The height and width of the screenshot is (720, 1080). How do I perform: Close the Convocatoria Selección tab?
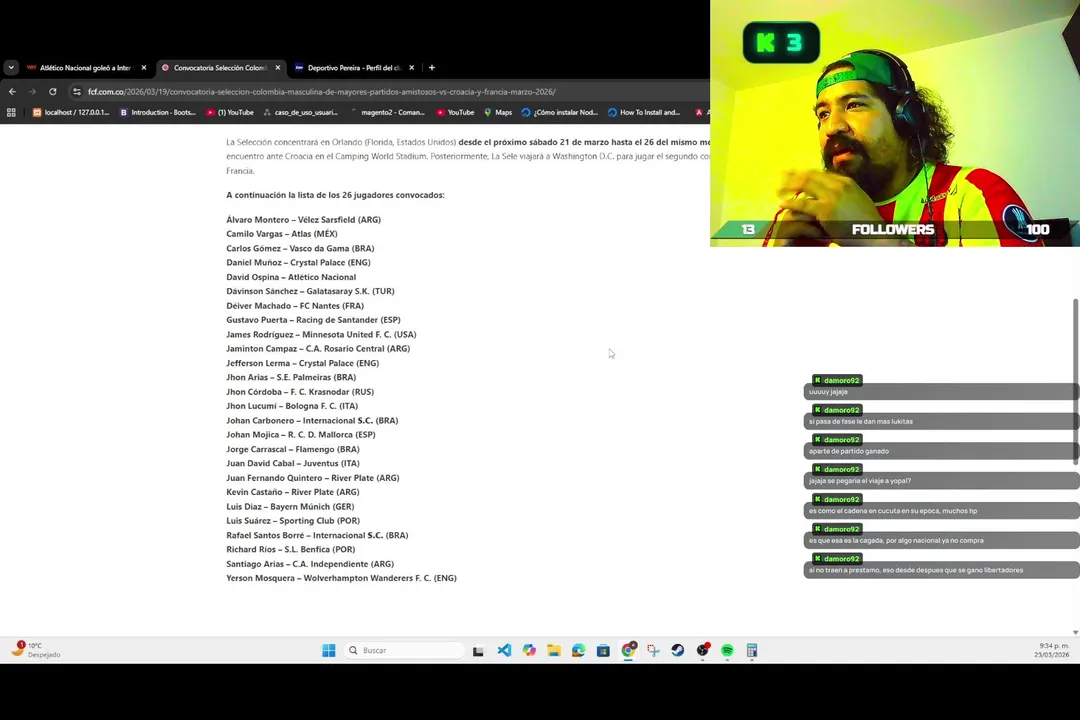pyautogui.click(x=278, y=68)
